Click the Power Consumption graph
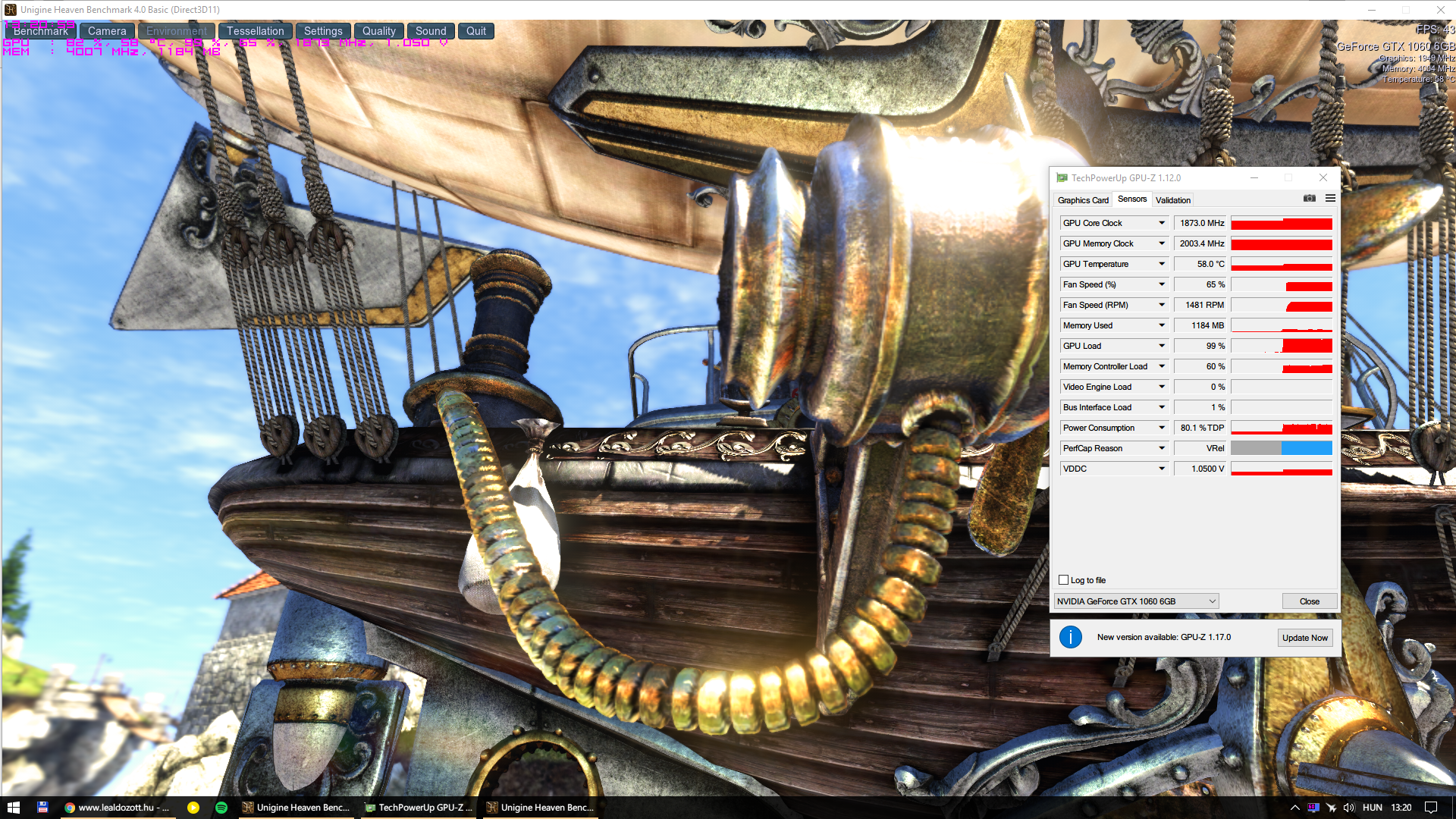 click(1282, 428)
